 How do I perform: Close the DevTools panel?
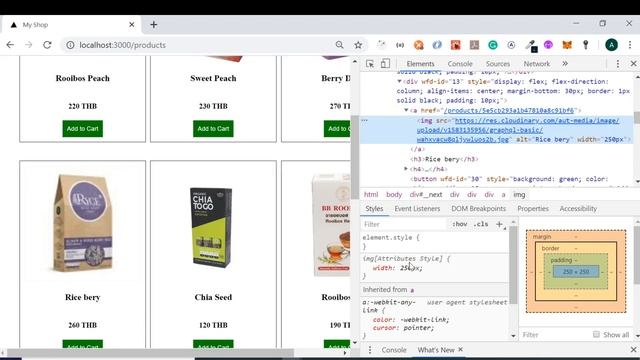(633, 64)
